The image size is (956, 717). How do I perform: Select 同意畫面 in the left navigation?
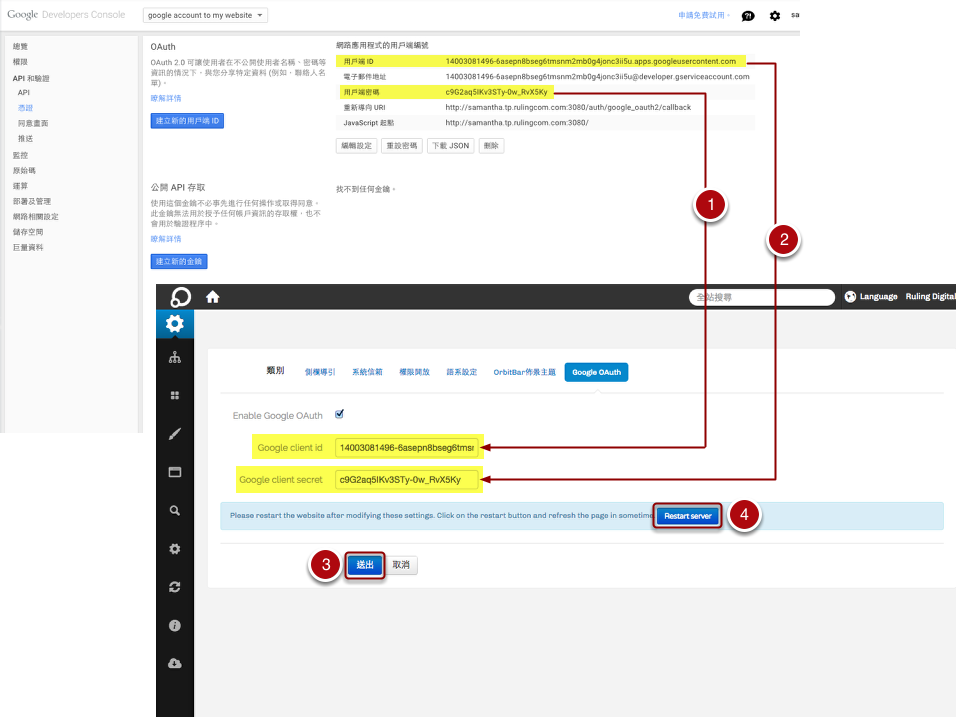(33, 123)
